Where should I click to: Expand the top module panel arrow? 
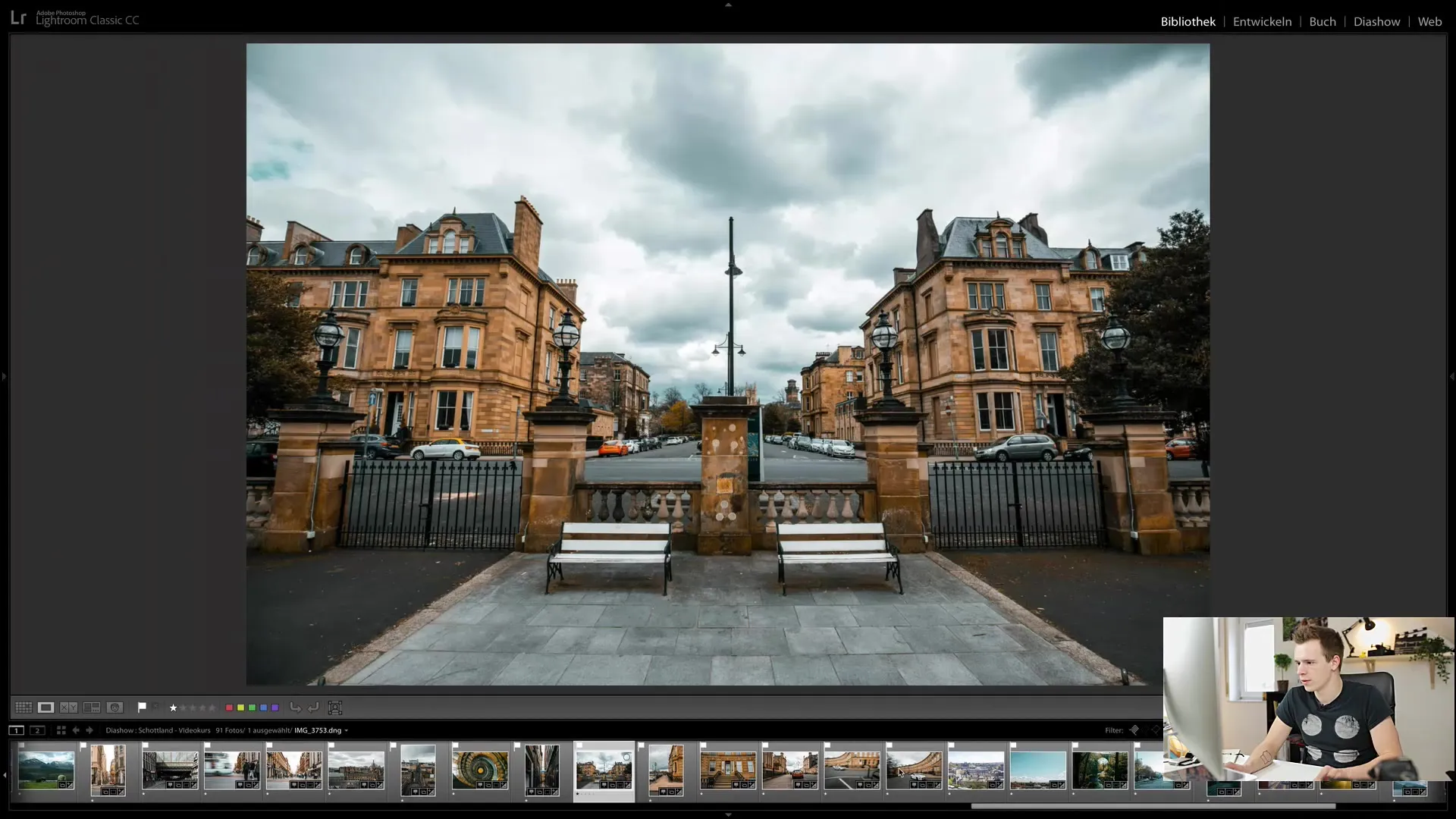(x=728, y=5)
